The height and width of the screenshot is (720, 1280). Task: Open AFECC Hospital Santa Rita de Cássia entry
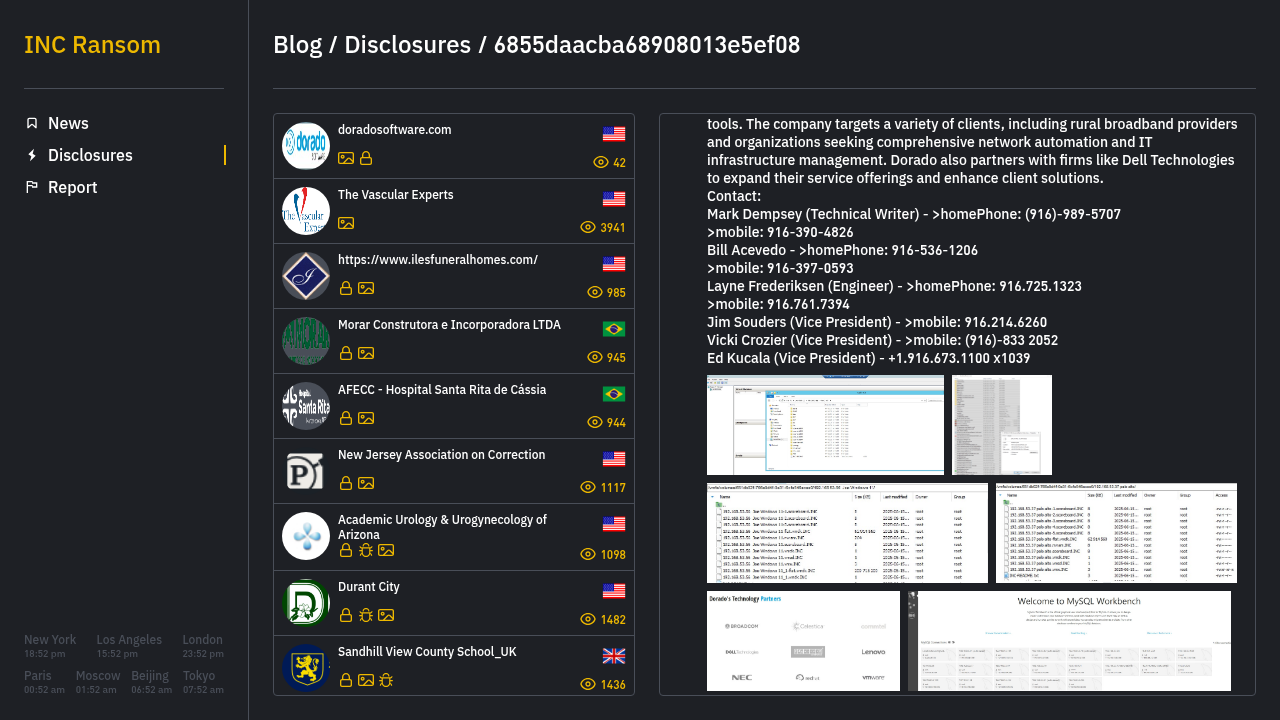pyautogui.click(x=454, y=406)
